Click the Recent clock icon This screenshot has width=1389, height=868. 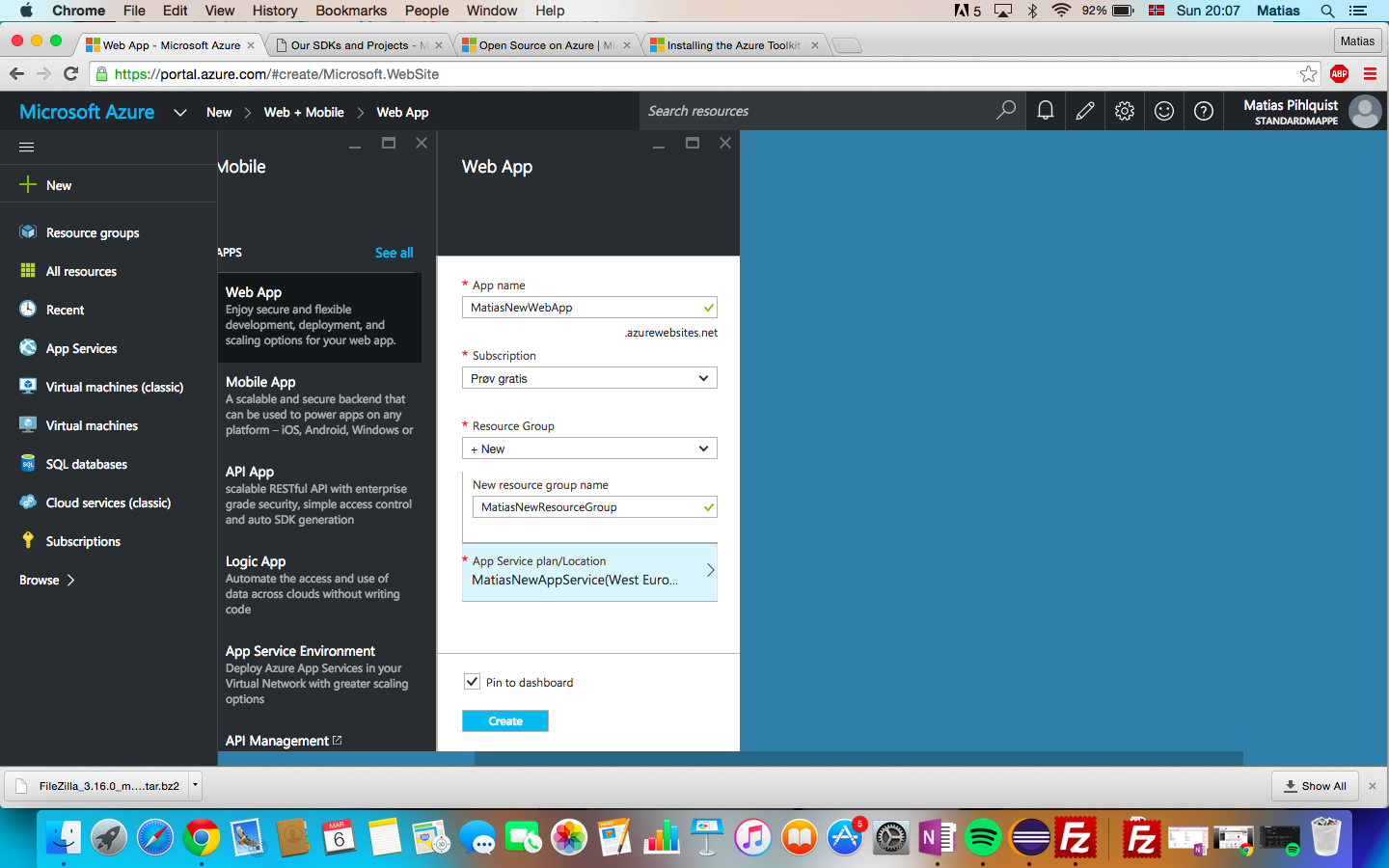(28, 309)
